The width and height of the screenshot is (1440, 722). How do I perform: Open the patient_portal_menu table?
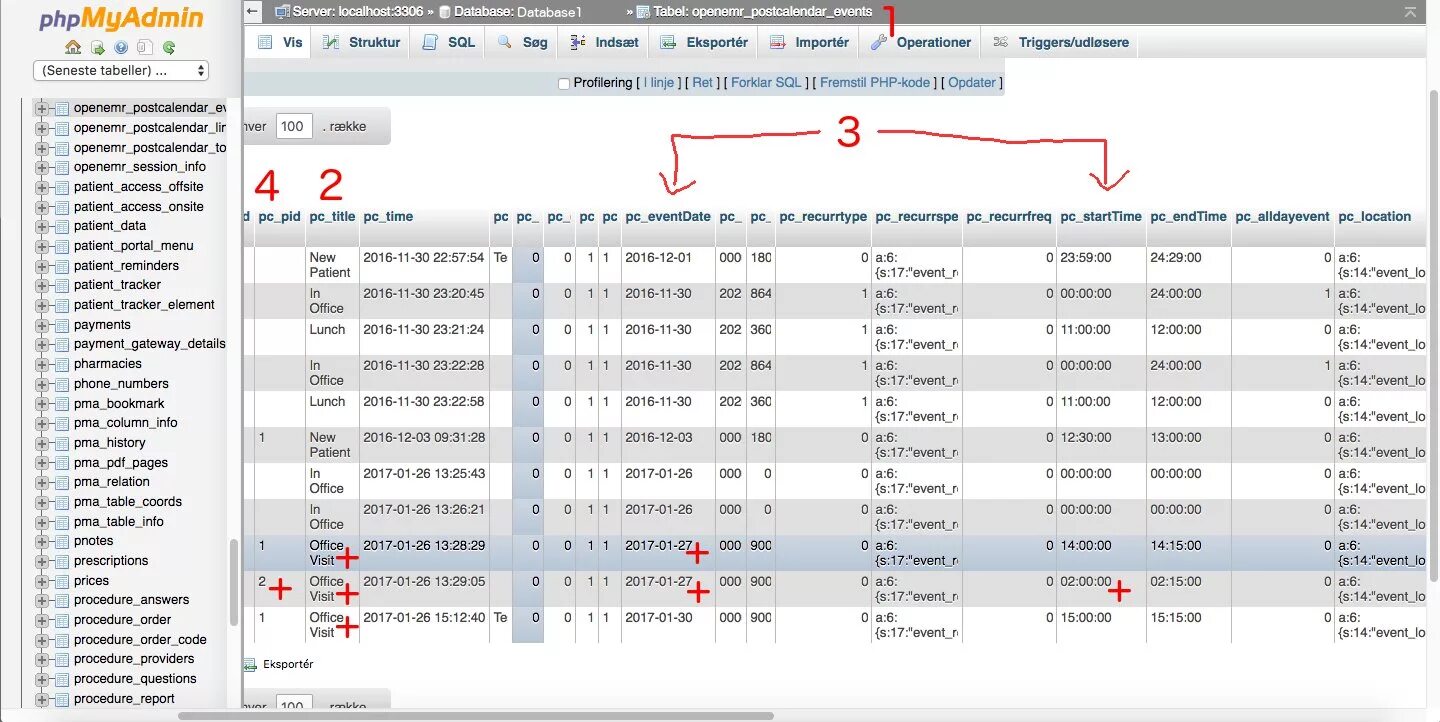click(134, 246)
